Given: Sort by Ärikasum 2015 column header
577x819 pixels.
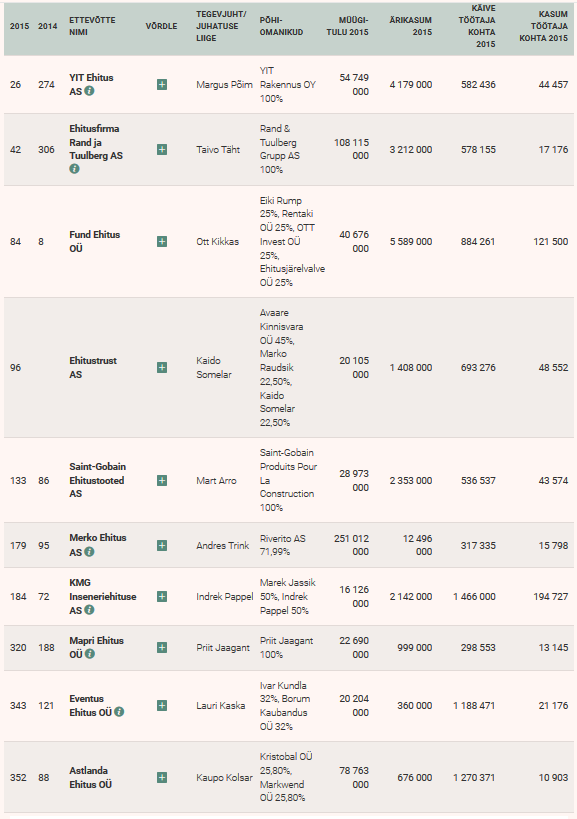Looking at the screenshot, I should 410,26.
